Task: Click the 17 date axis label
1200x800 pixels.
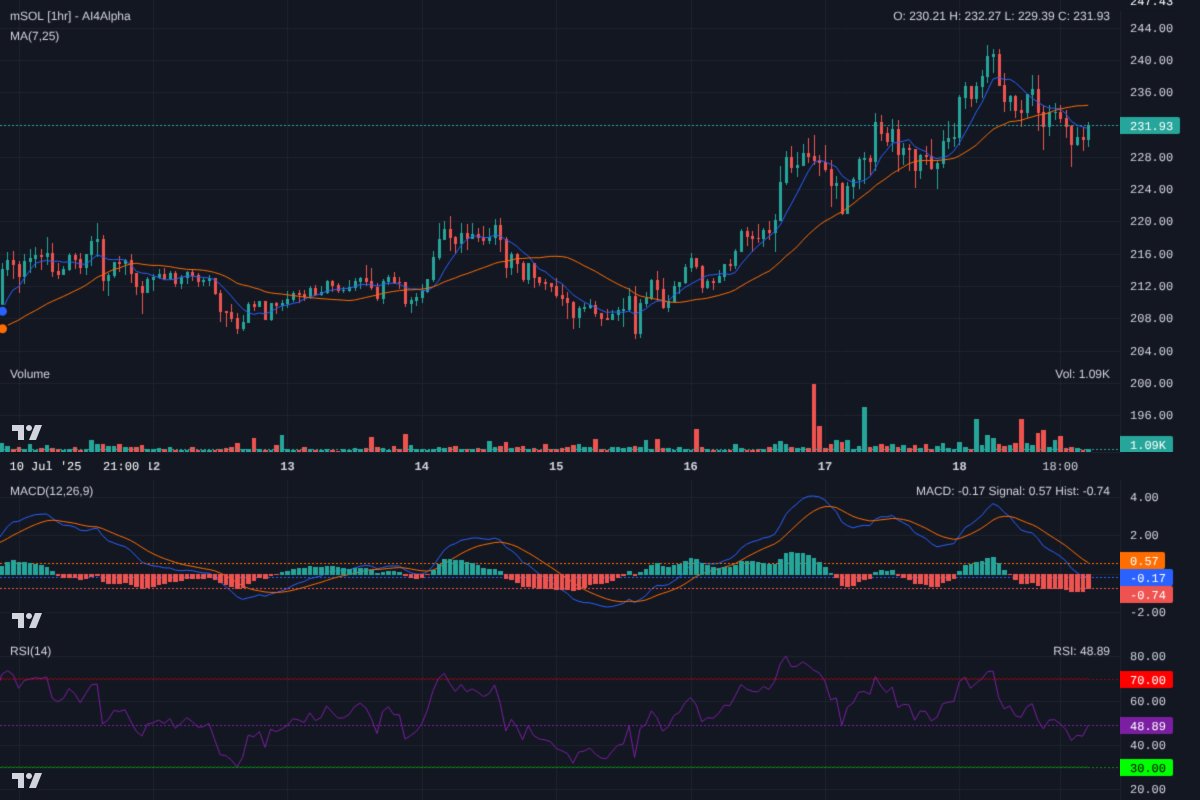Action: click(x=825, y=466)
